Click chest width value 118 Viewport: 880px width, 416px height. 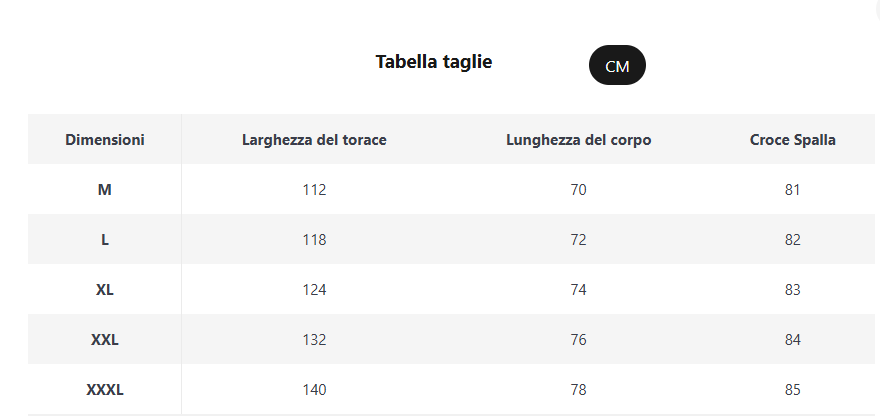coord(314,240)
